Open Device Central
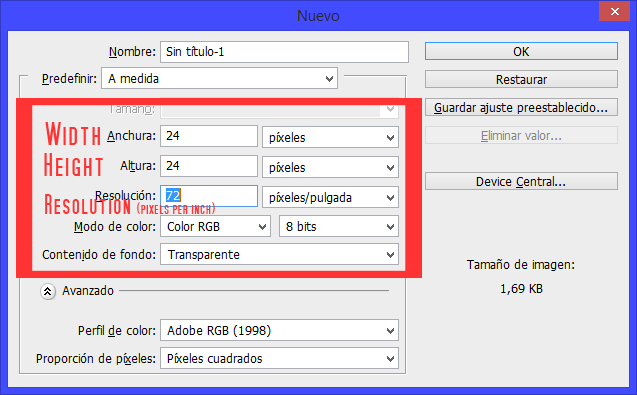637x395 pixels. point(521,181)
